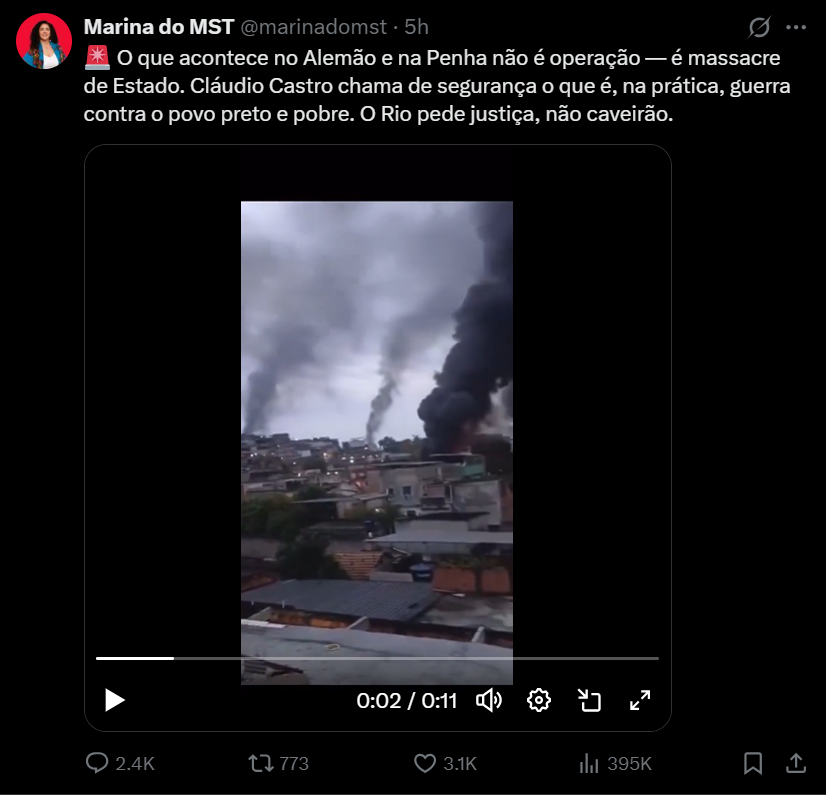826x795 pixels.
Task: Open the Marina do MST display name link
Action: pos(159,27)
